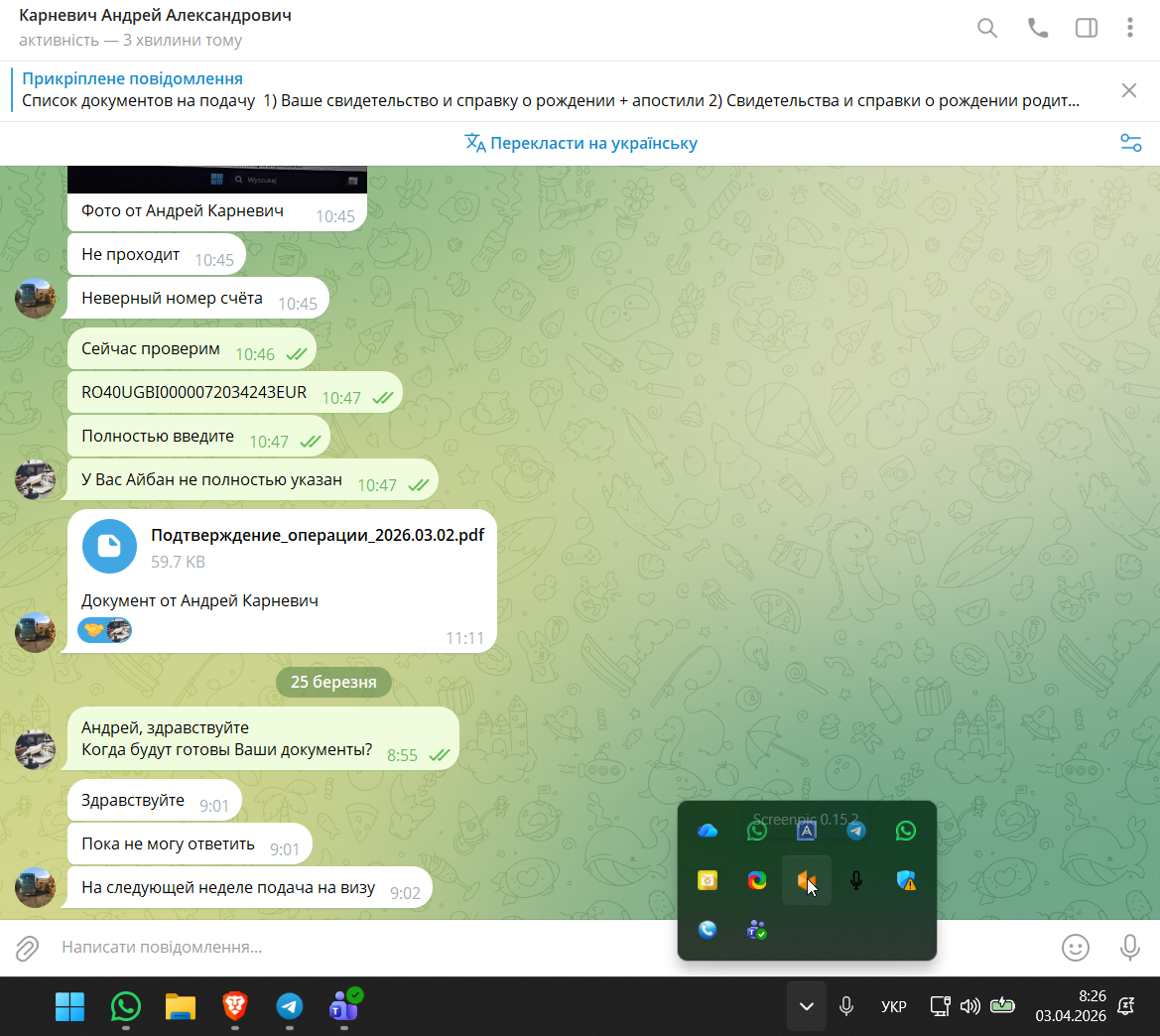Attach a file with the paperclip icon
Image resolution: width=1160 pixels, height=1036 pixels.
[x=28, y=948]
